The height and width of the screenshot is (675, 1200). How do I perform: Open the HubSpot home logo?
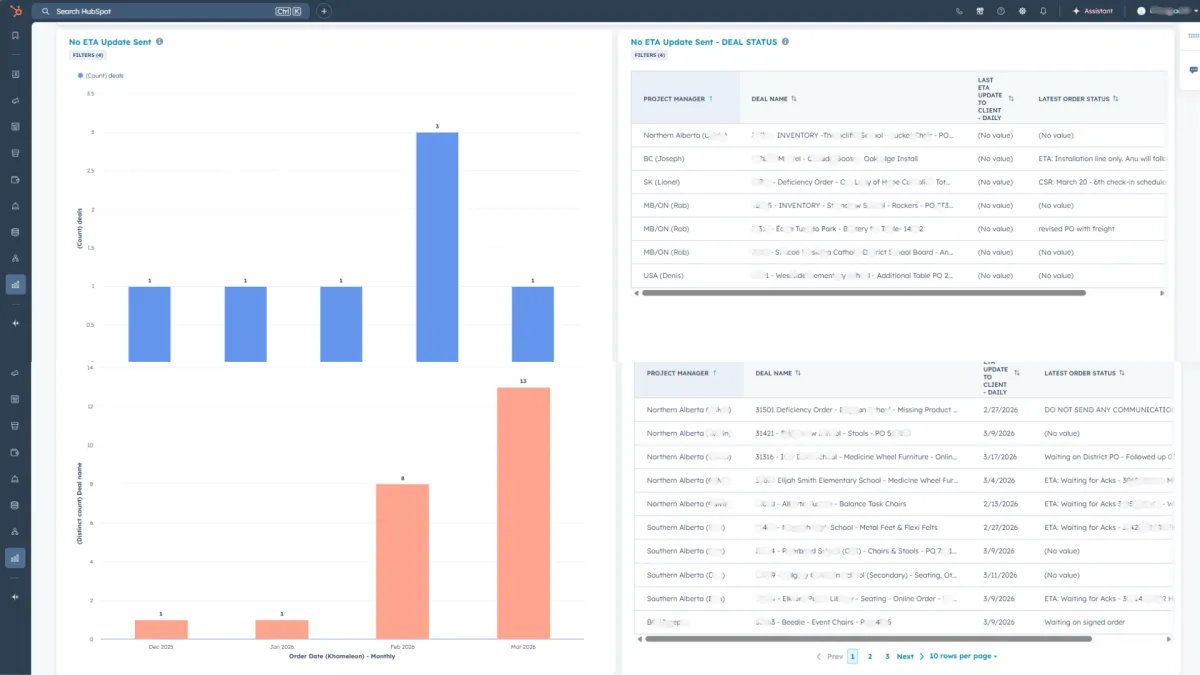tap(15, 11)
